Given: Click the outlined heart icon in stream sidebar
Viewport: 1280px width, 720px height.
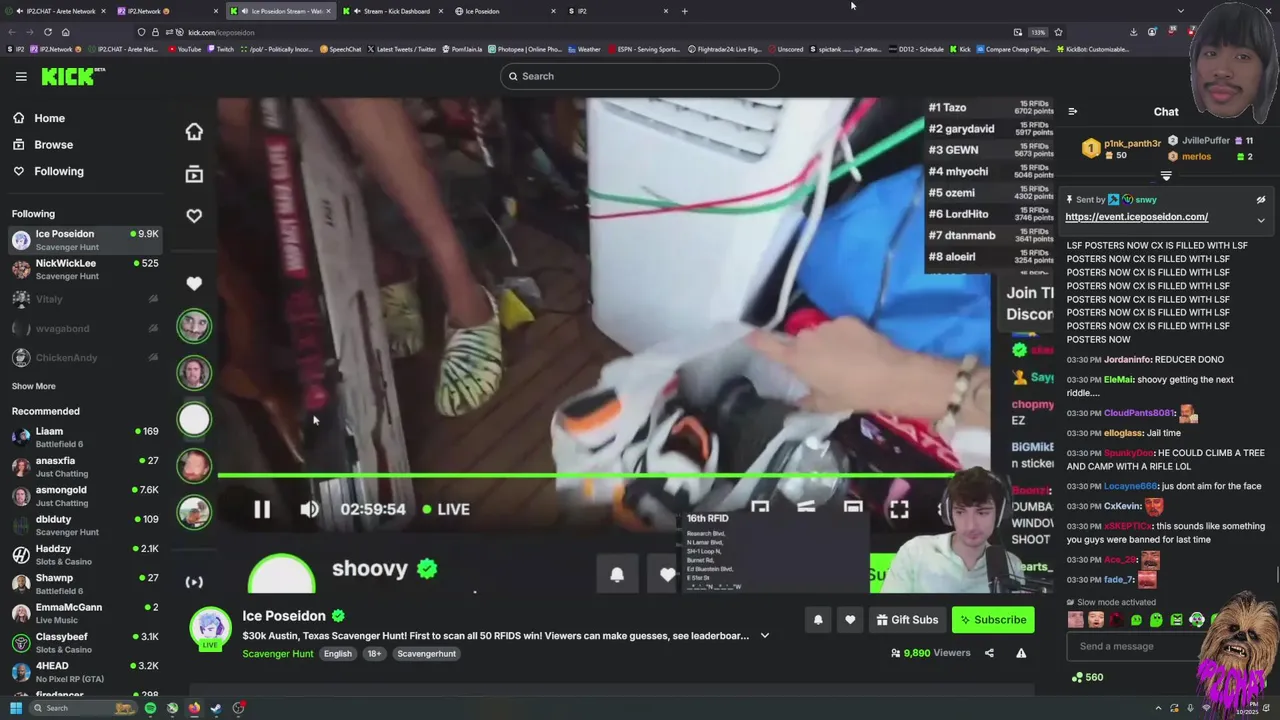Looking at the screenshot, I should pyautogui.click(x=194, y=216).
